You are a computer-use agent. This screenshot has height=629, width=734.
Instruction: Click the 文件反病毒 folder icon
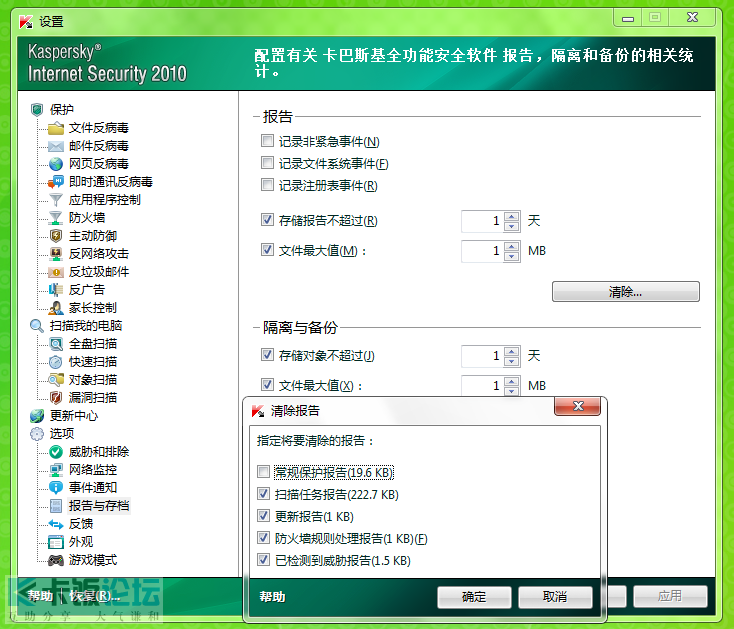[x=56, y=128]
